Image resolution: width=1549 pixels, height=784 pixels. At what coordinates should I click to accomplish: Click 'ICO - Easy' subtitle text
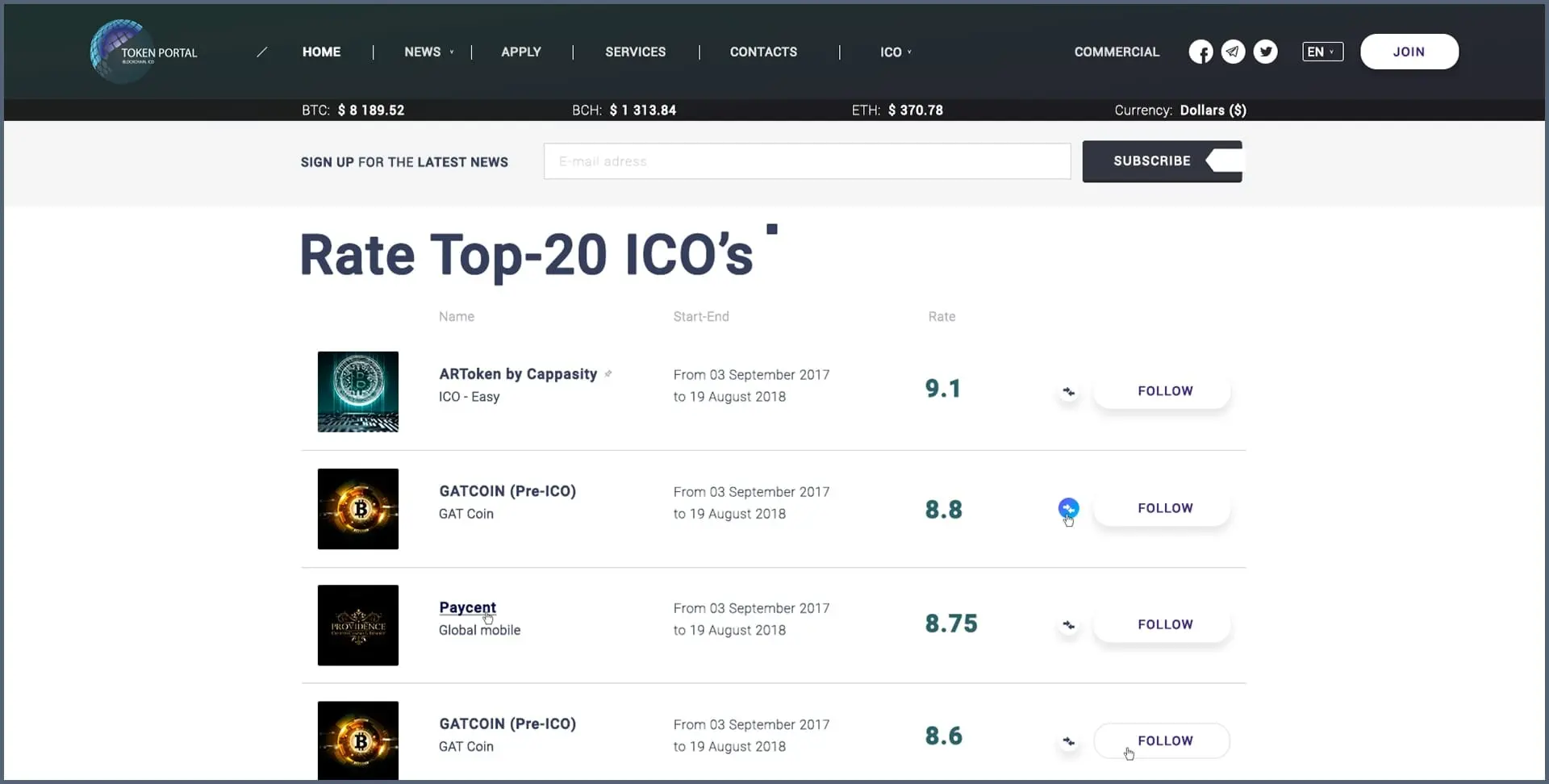point(469,397)
